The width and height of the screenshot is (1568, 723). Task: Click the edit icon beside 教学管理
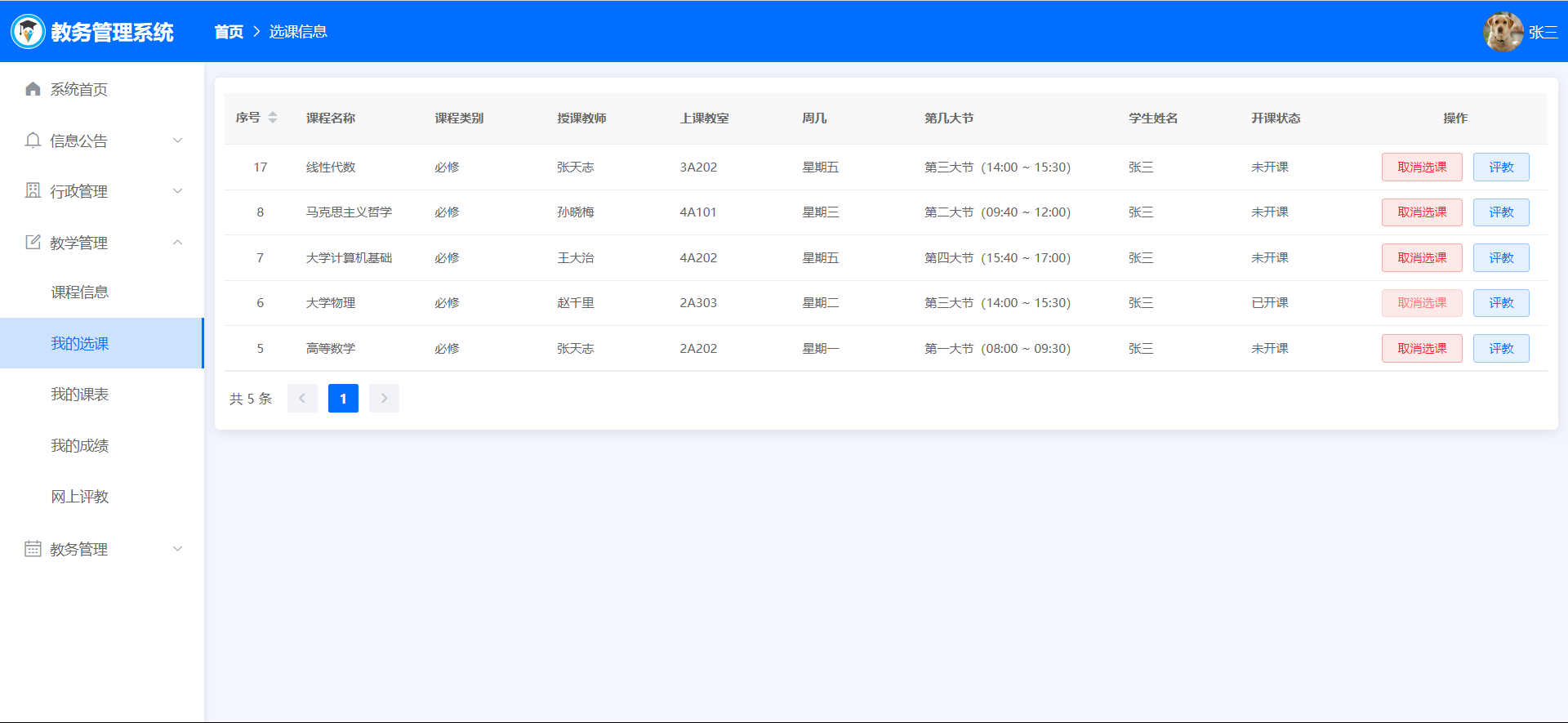tap(33, 243)
